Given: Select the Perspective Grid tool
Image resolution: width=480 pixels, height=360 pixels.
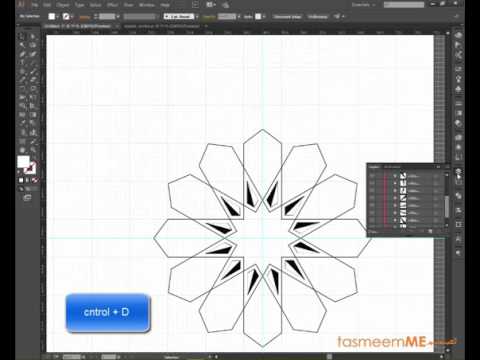Looking at the screenshot, I should click(x=33, y=106).
